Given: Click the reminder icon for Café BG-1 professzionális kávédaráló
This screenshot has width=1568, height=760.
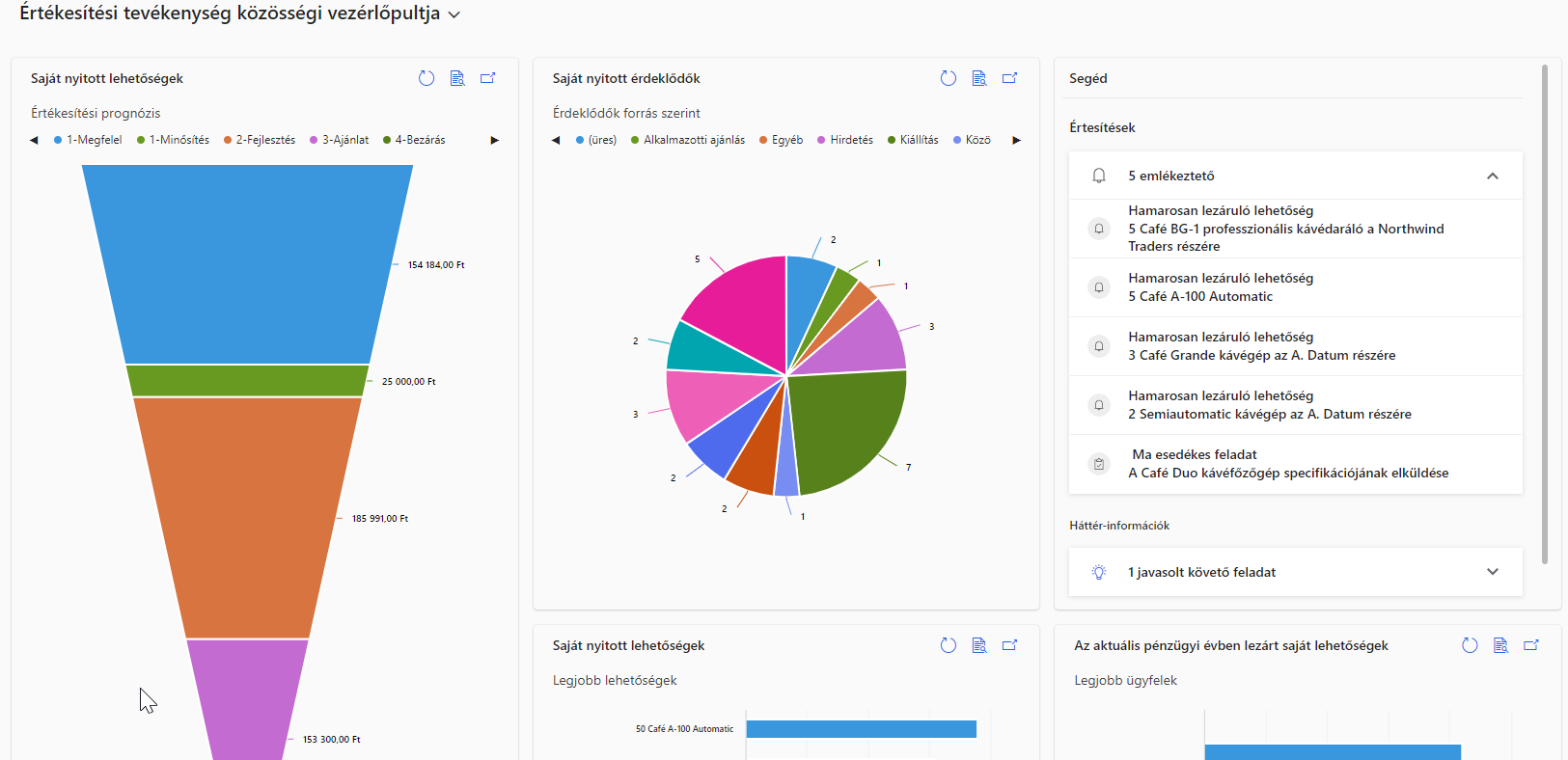Looking at the screenshot, I should click(x=1099, y=229).
